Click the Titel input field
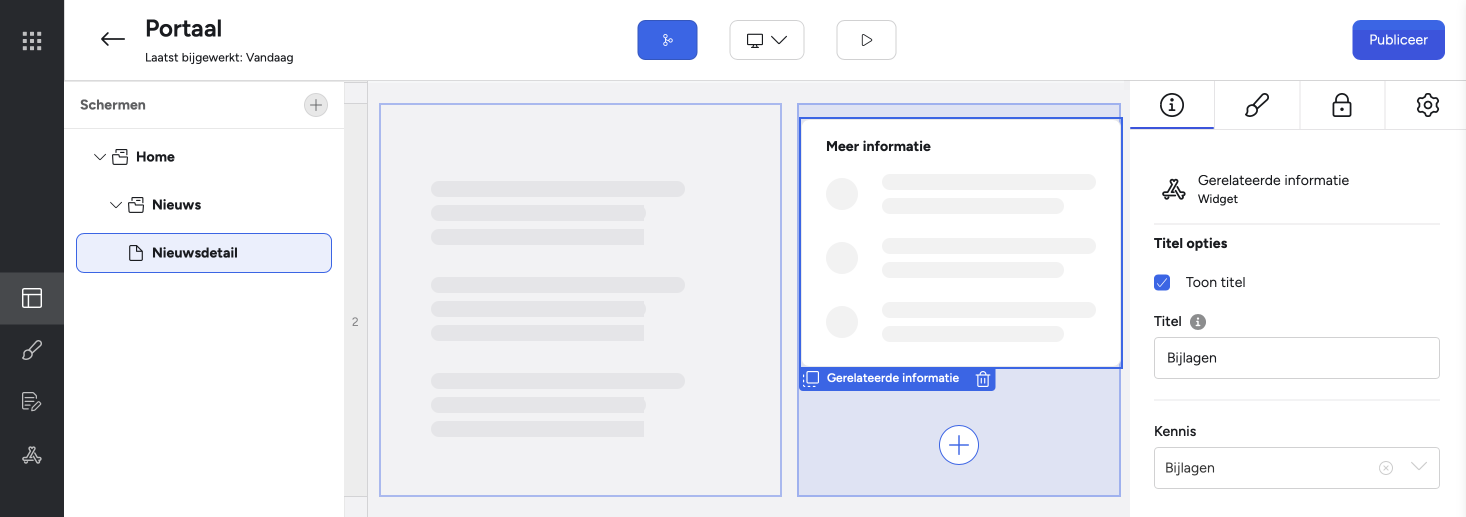 click(1296, 358)
